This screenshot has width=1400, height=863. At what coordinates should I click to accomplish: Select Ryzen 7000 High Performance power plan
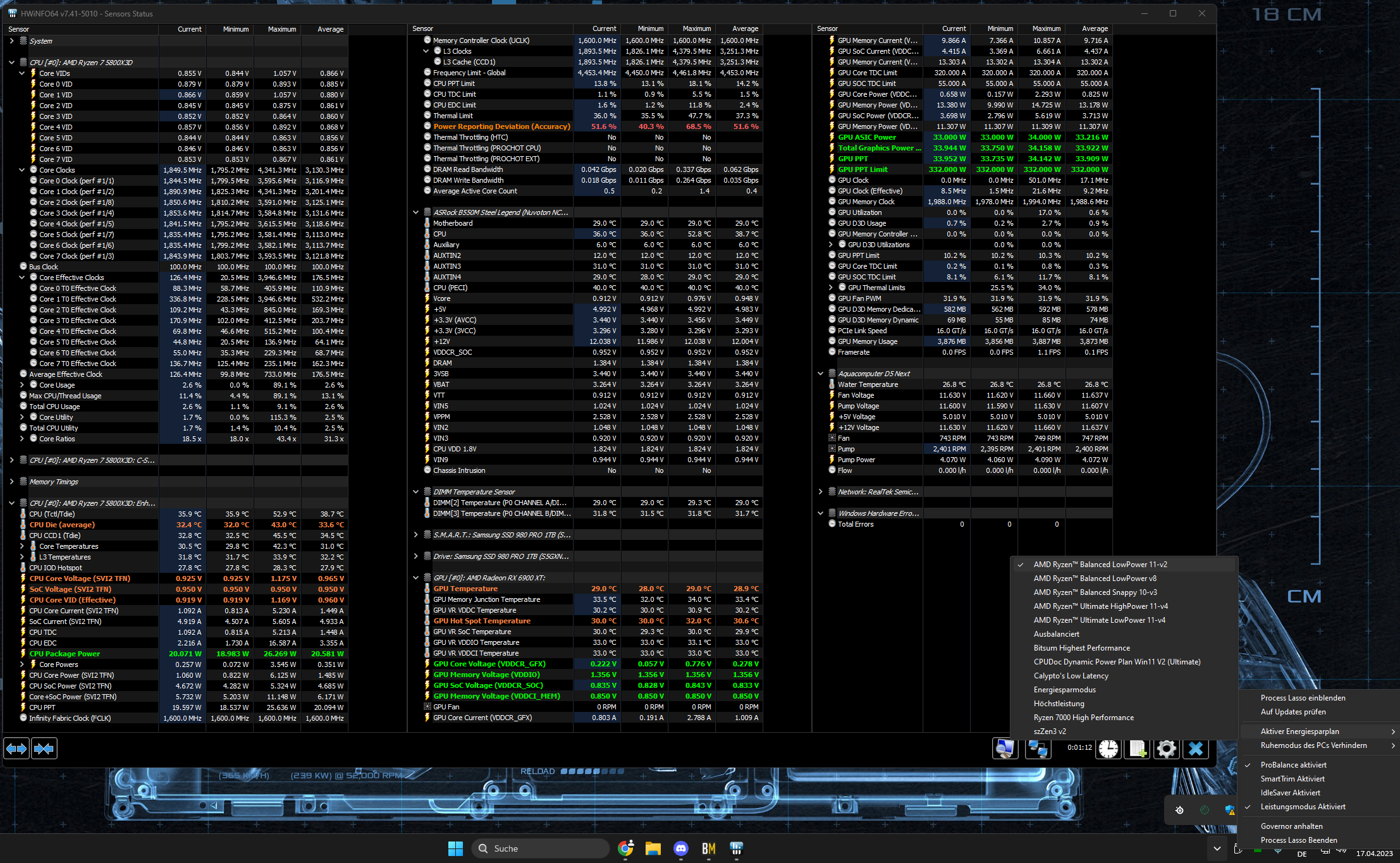[1083, 718]
